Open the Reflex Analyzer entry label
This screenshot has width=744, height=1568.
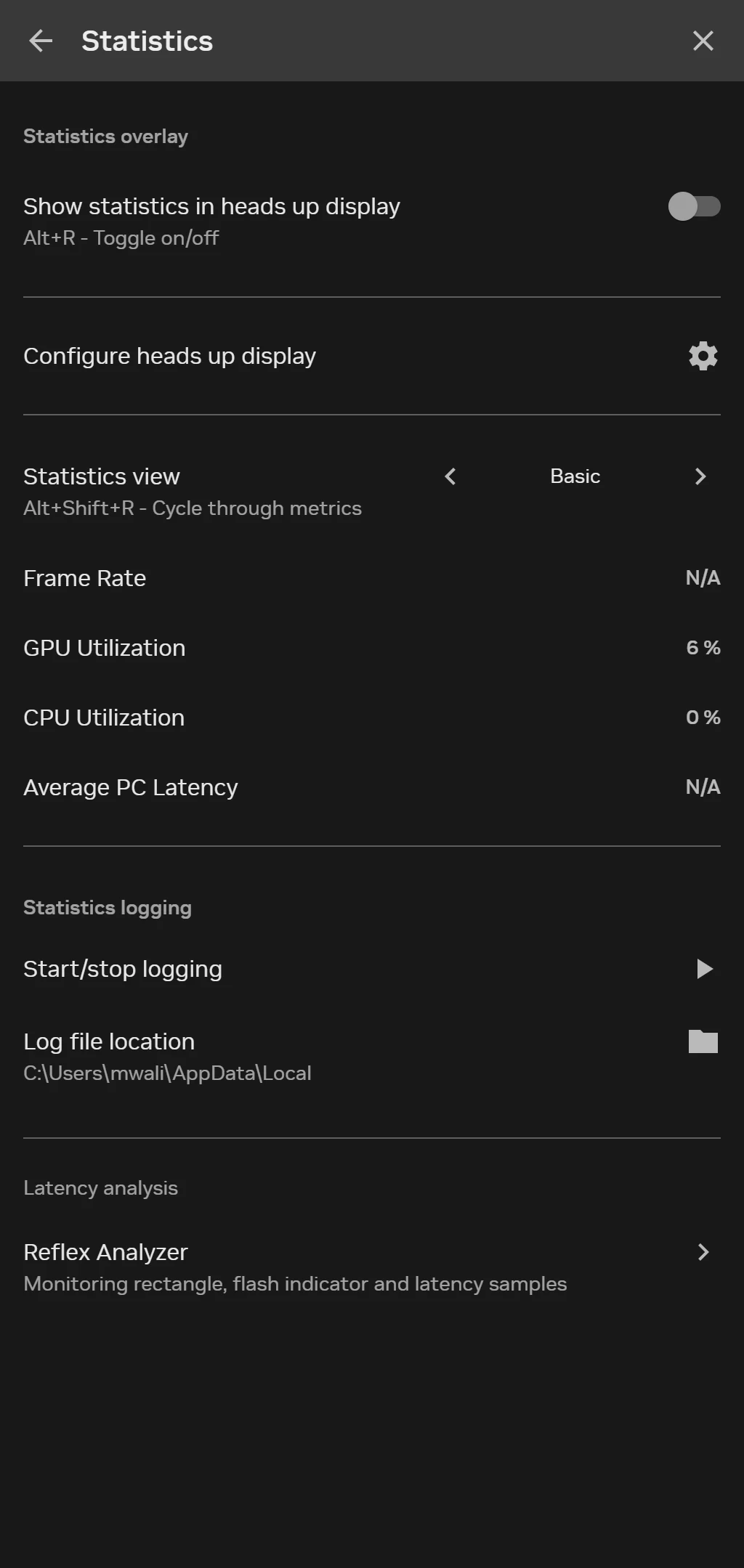tap(105, 1252)
